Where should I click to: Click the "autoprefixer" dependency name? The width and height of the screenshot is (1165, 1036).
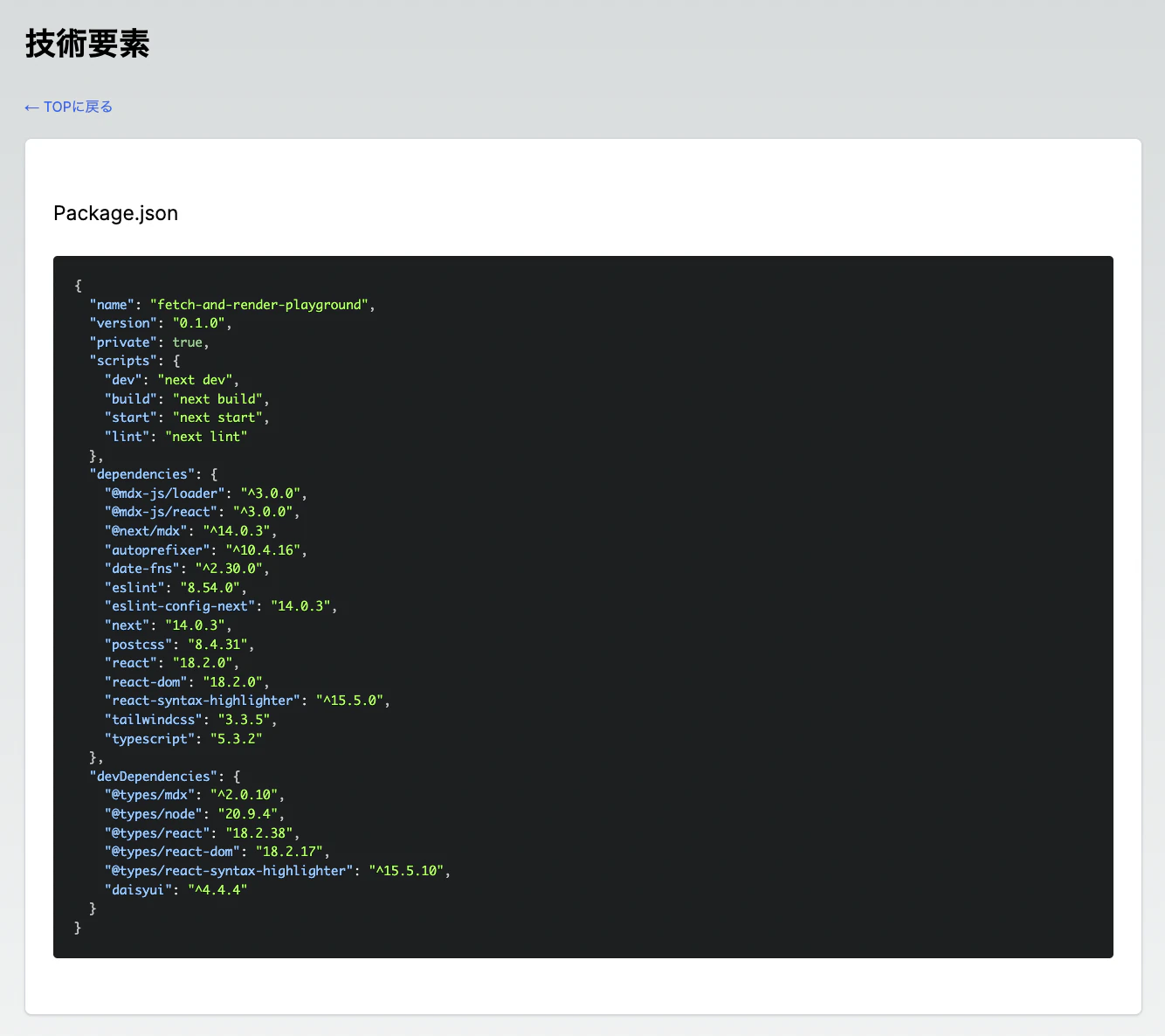157,550
